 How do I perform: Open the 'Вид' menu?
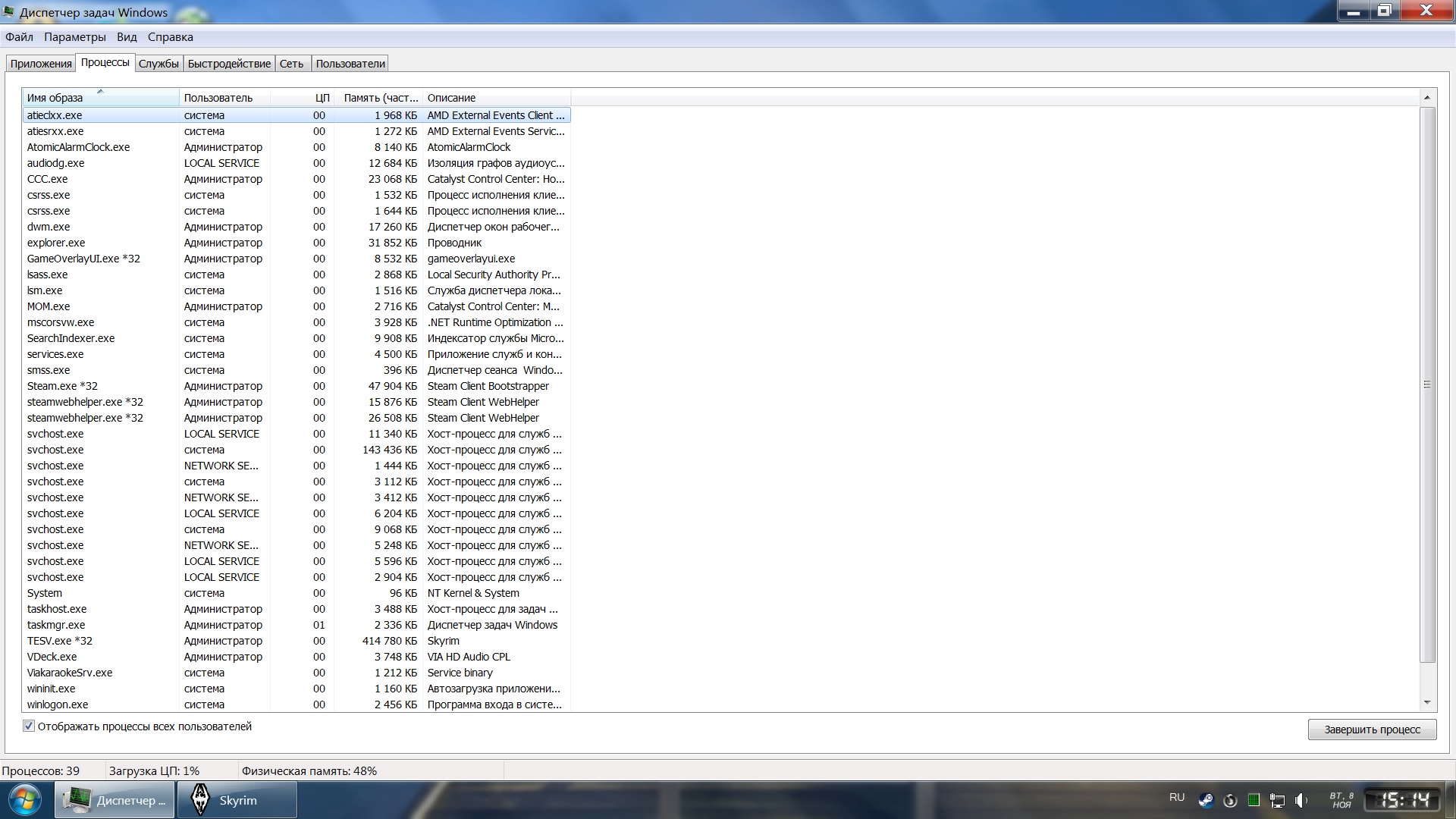point(127,37)
